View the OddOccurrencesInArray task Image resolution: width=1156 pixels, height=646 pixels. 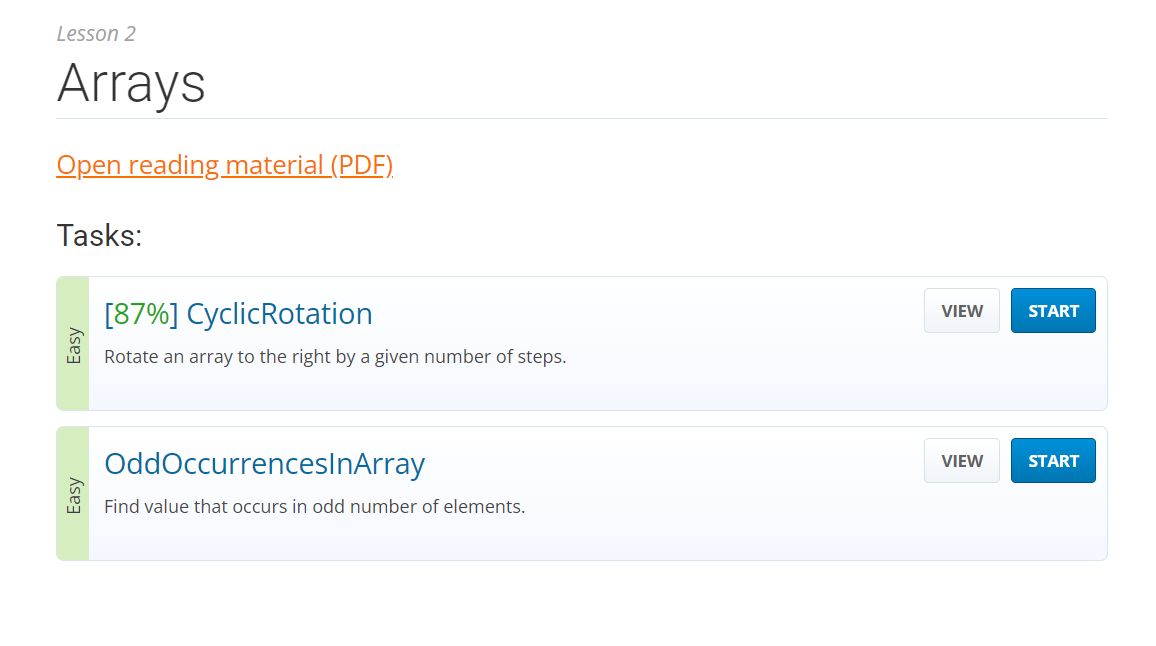pos(961,460)
